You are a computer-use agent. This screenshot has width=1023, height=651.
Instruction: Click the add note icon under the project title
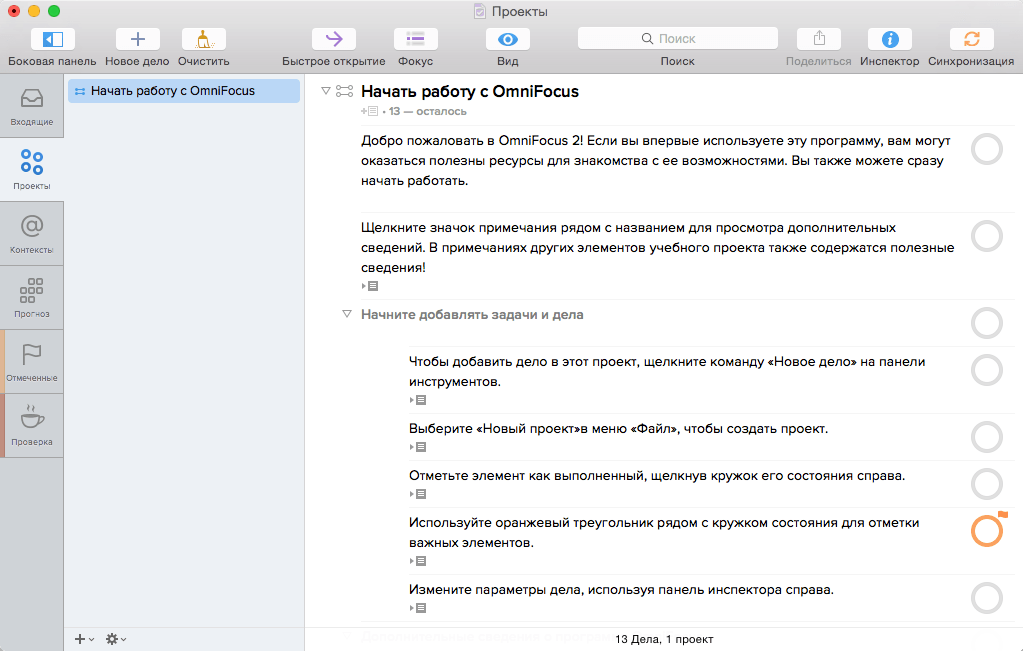tap(369, 111)
